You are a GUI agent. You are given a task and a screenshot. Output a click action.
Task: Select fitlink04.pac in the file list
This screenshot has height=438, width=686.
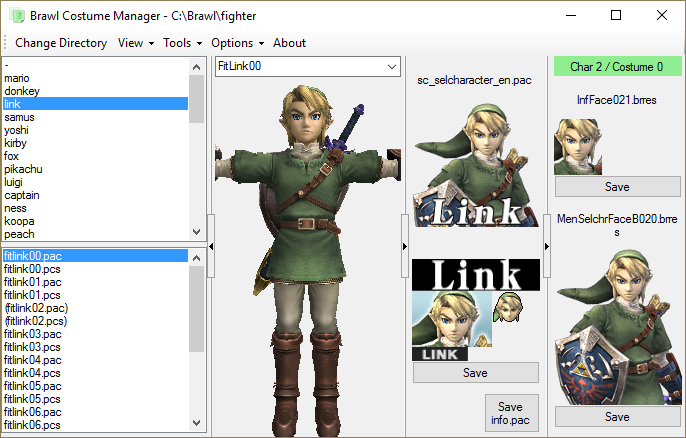(95, 360)
